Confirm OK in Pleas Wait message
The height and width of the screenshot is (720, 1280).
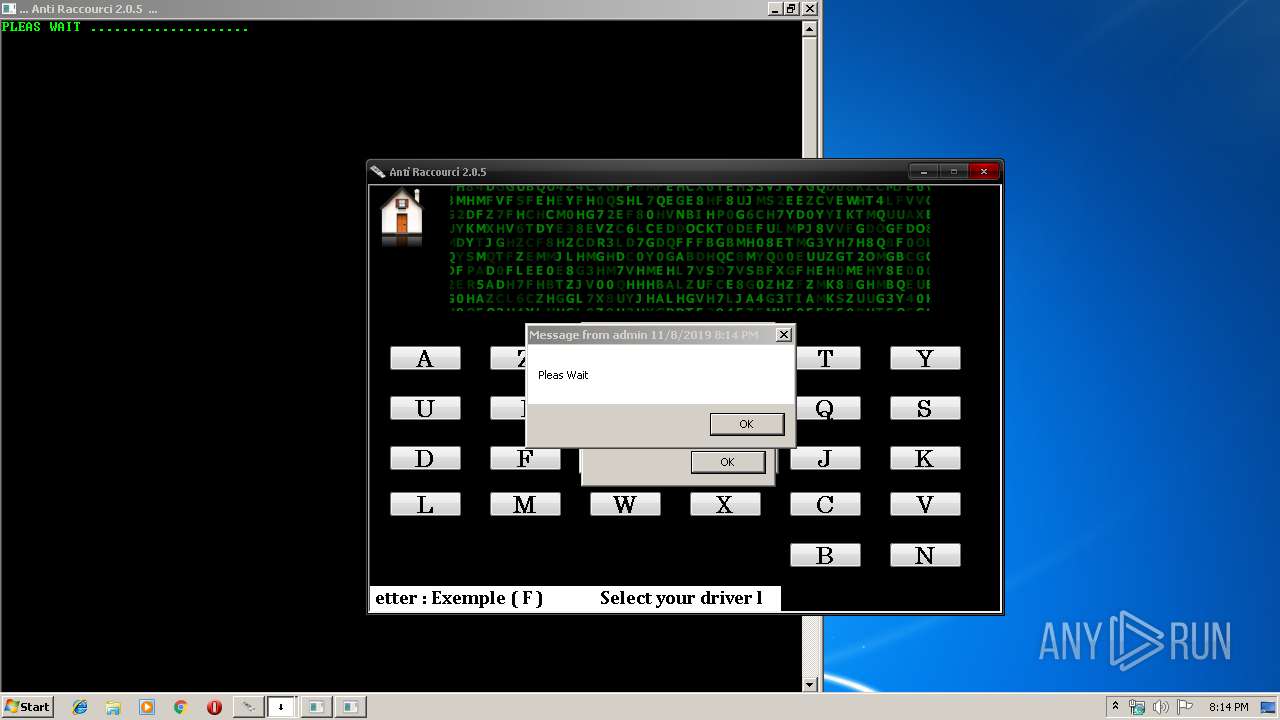tap(746, 424)
